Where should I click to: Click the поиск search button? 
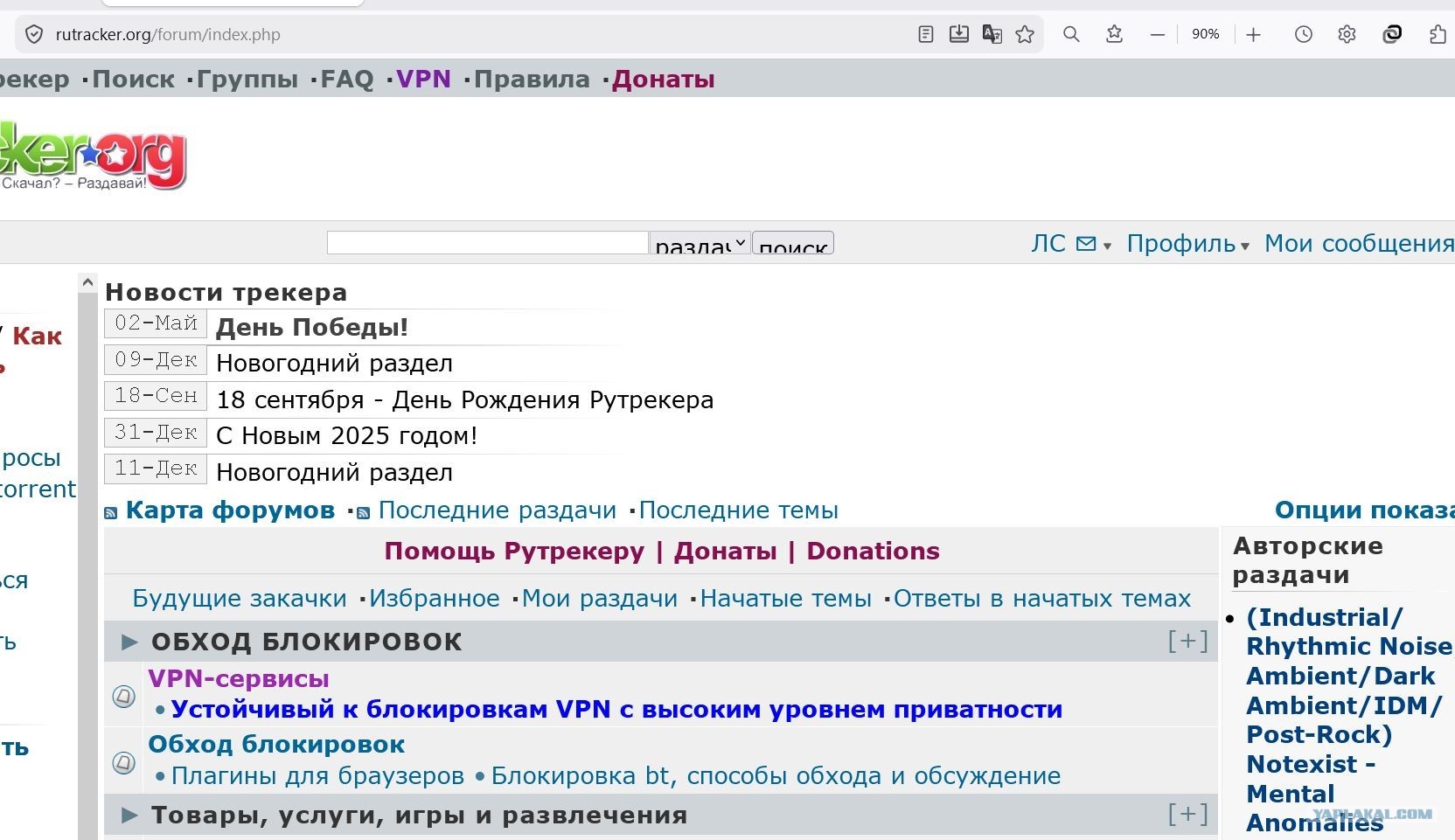coord(793,243)
